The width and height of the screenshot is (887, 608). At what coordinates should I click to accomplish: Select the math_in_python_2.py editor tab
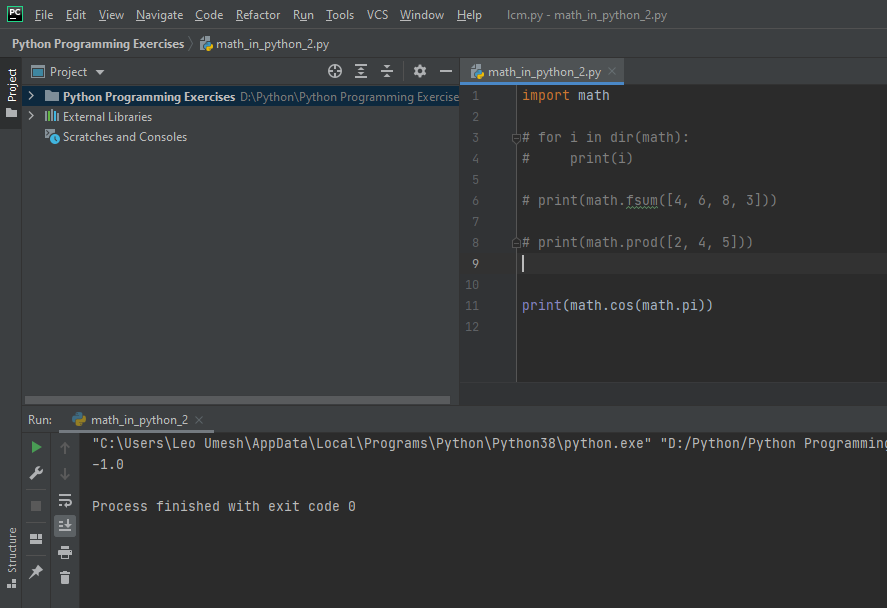(544, 72)
